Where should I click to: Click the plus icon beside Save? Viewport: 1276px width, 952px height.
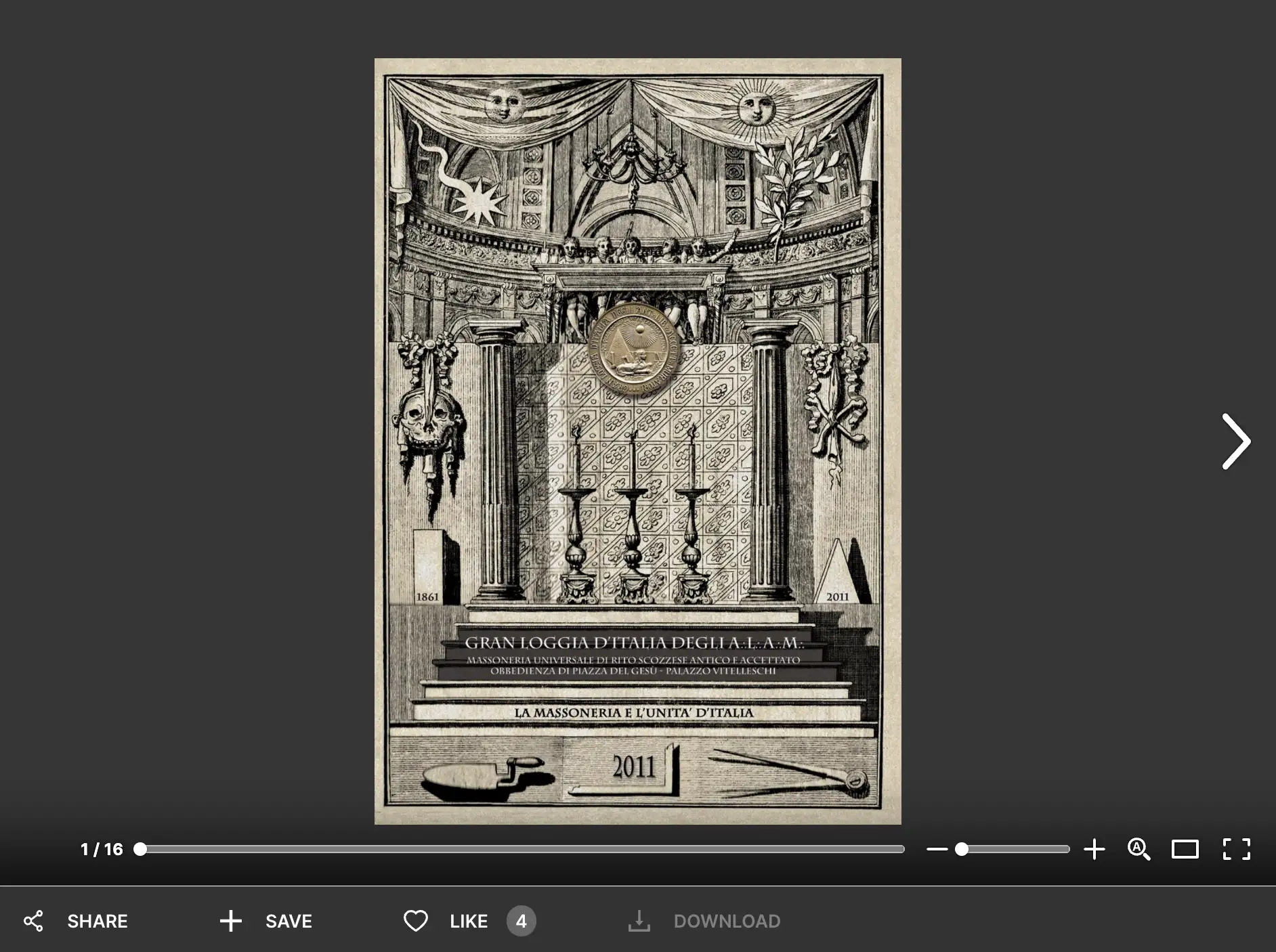[x=230, y=921]
